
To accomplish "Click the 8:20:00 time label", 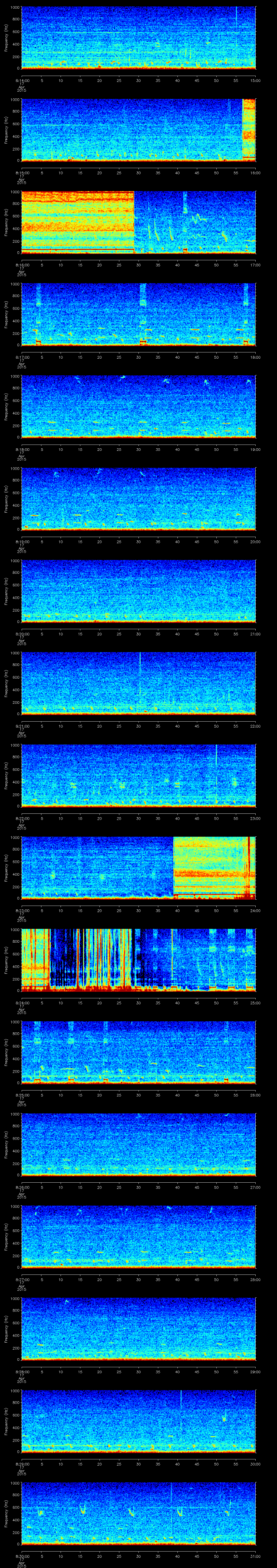I will [21, 634].
